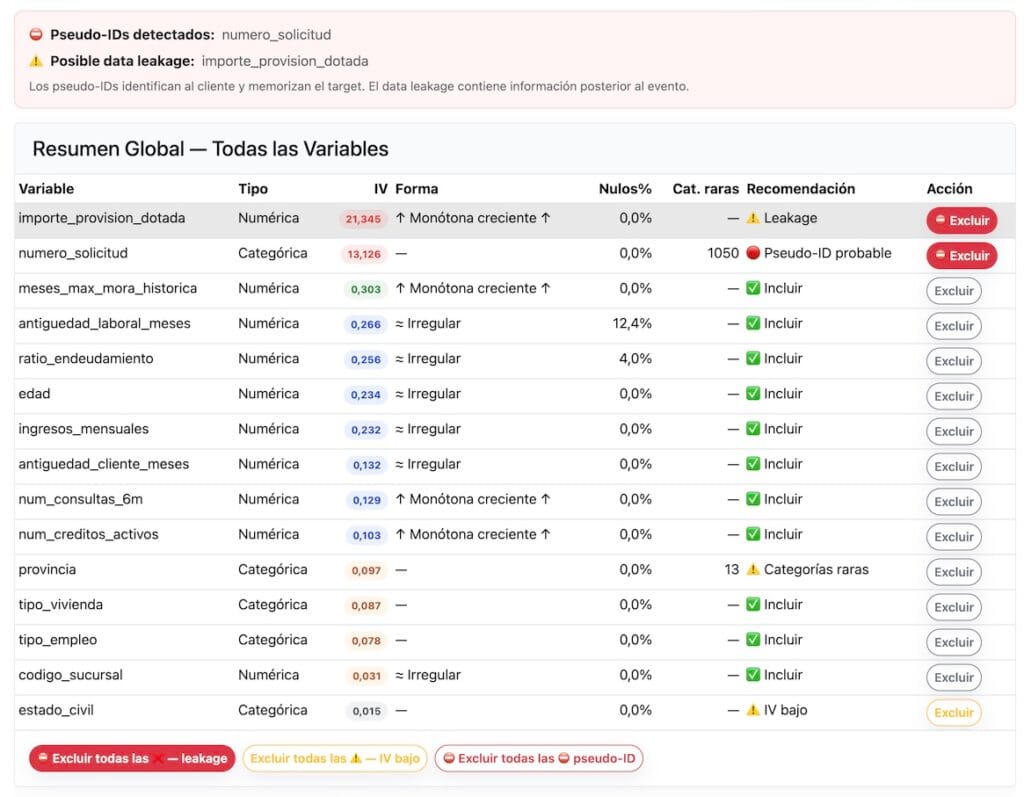The image size is (1024, 797).
Task: Select the provincia variable name
Action: click(x=47, y=570)
